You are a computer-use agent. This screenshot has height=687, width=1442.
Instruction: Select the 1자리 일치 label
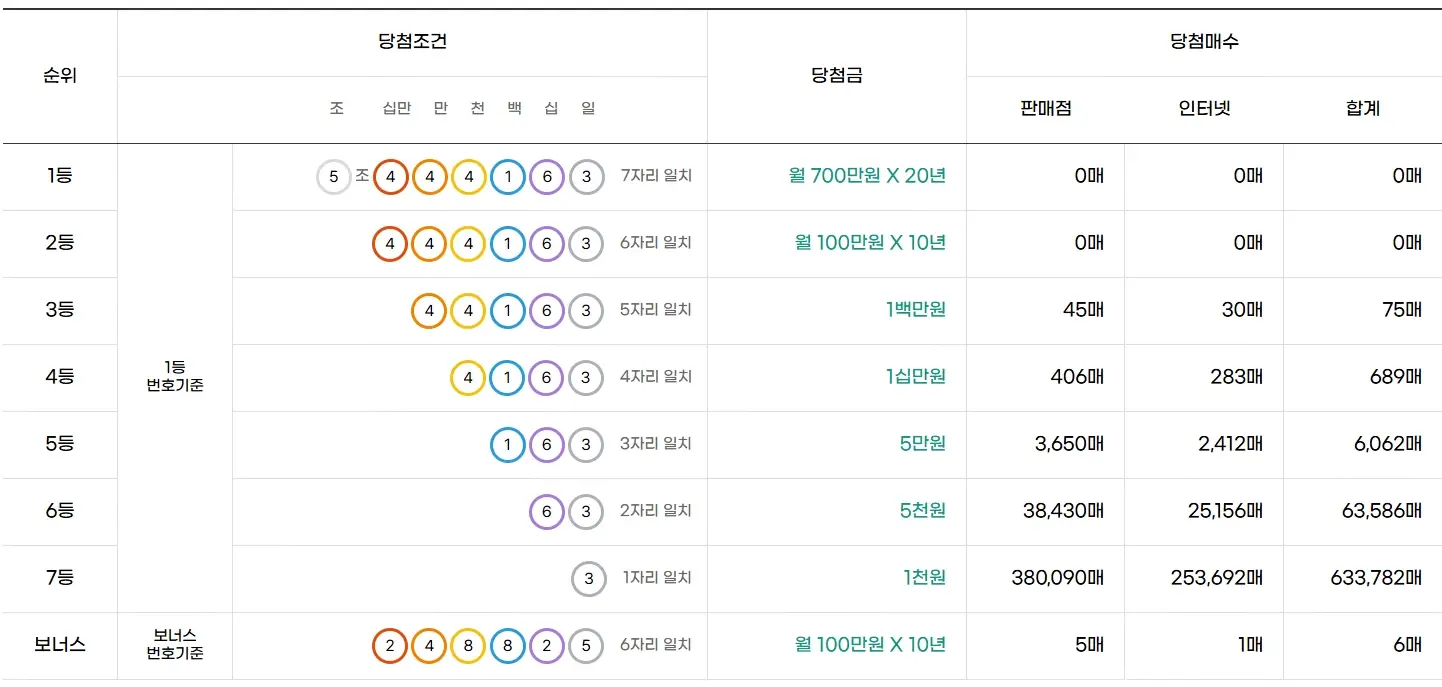[x=657, y=578]
